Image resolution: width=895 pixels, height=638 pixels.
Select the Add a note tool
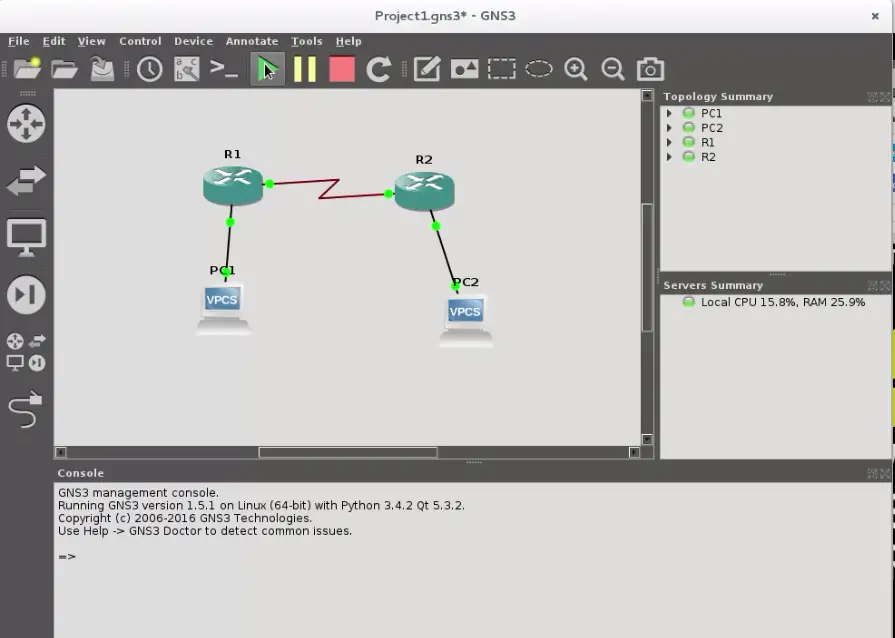click(427, 69)
